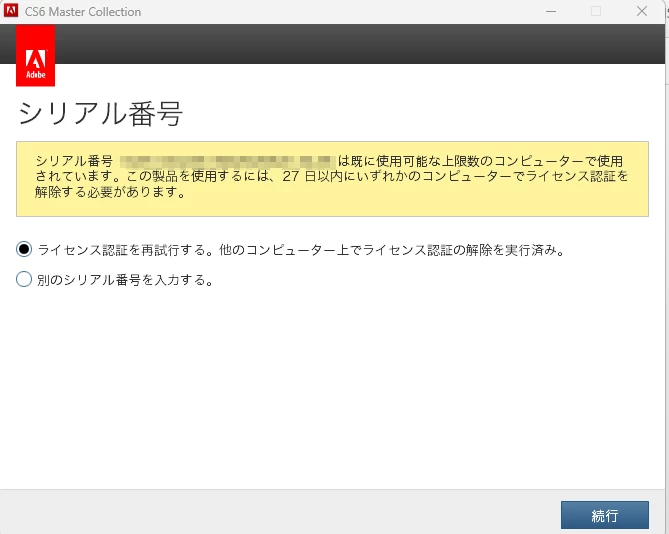
Task: Click the CS6 title bar app icon
Action: pyautogui.click(x=11, y=11)
